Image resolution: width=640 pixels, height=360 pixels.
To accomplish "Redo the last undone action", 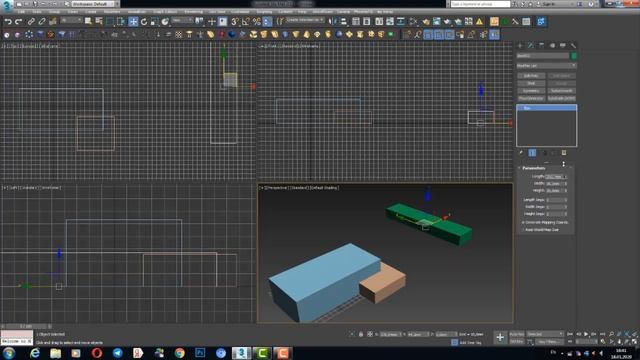I will 18,21.
